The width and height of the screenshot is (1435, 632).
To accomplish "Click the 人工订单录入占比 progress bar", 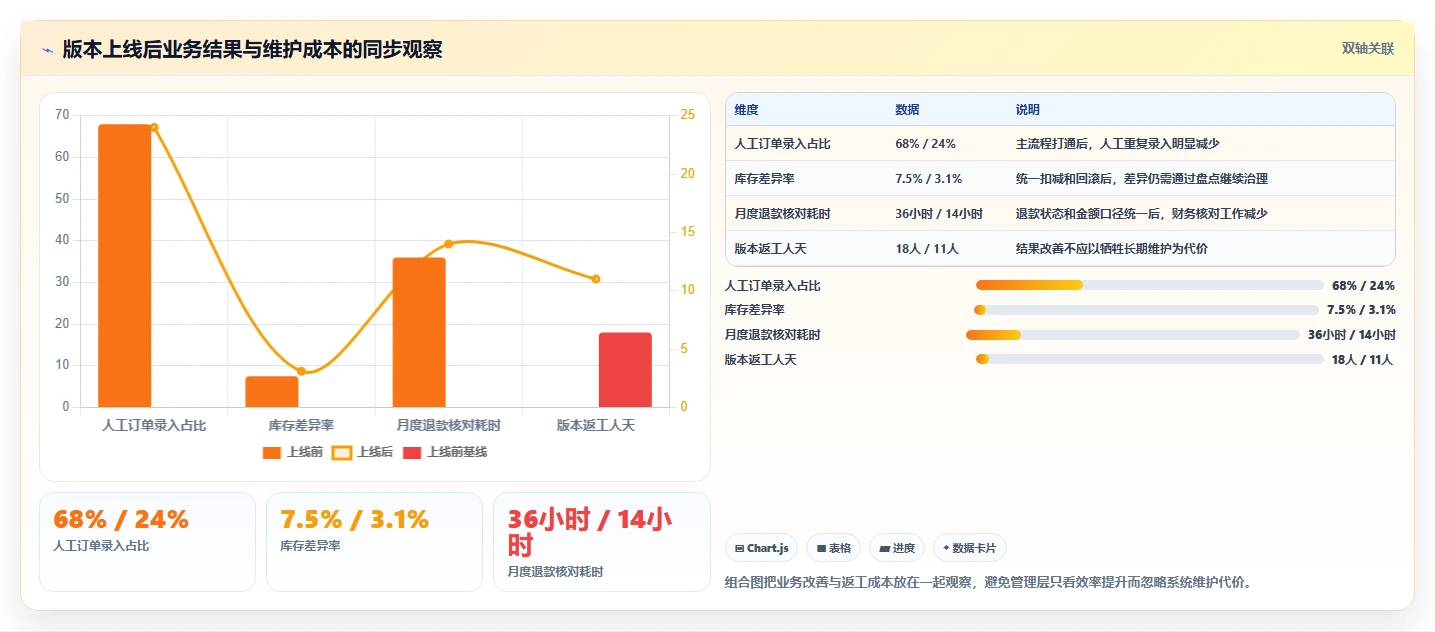I will (1150, 285).
